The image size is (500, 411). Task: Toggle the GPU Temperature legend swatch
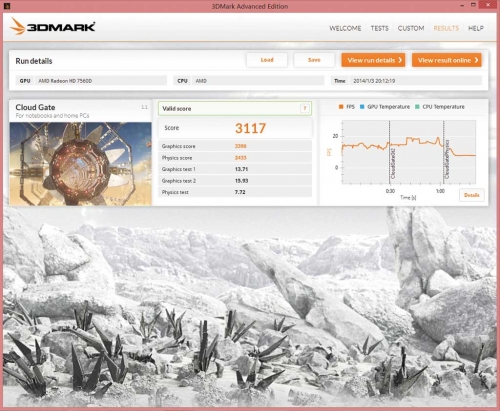click(362, 107)
